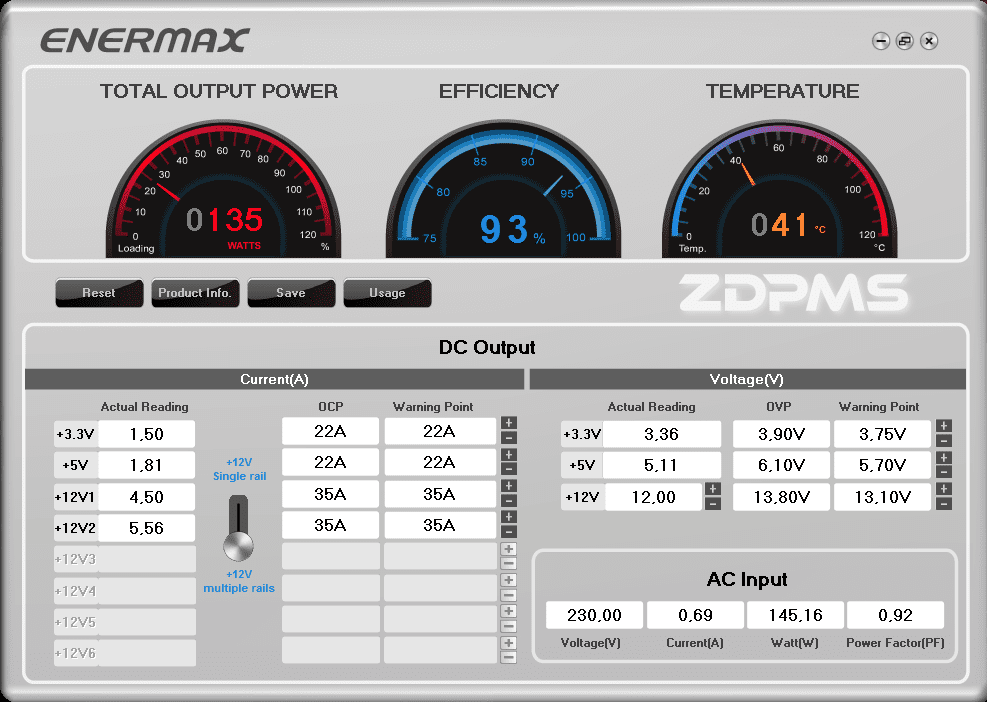Click the voltage warning value 13,10V
Viewport: 987px width, 702px height.
[883, 497]
